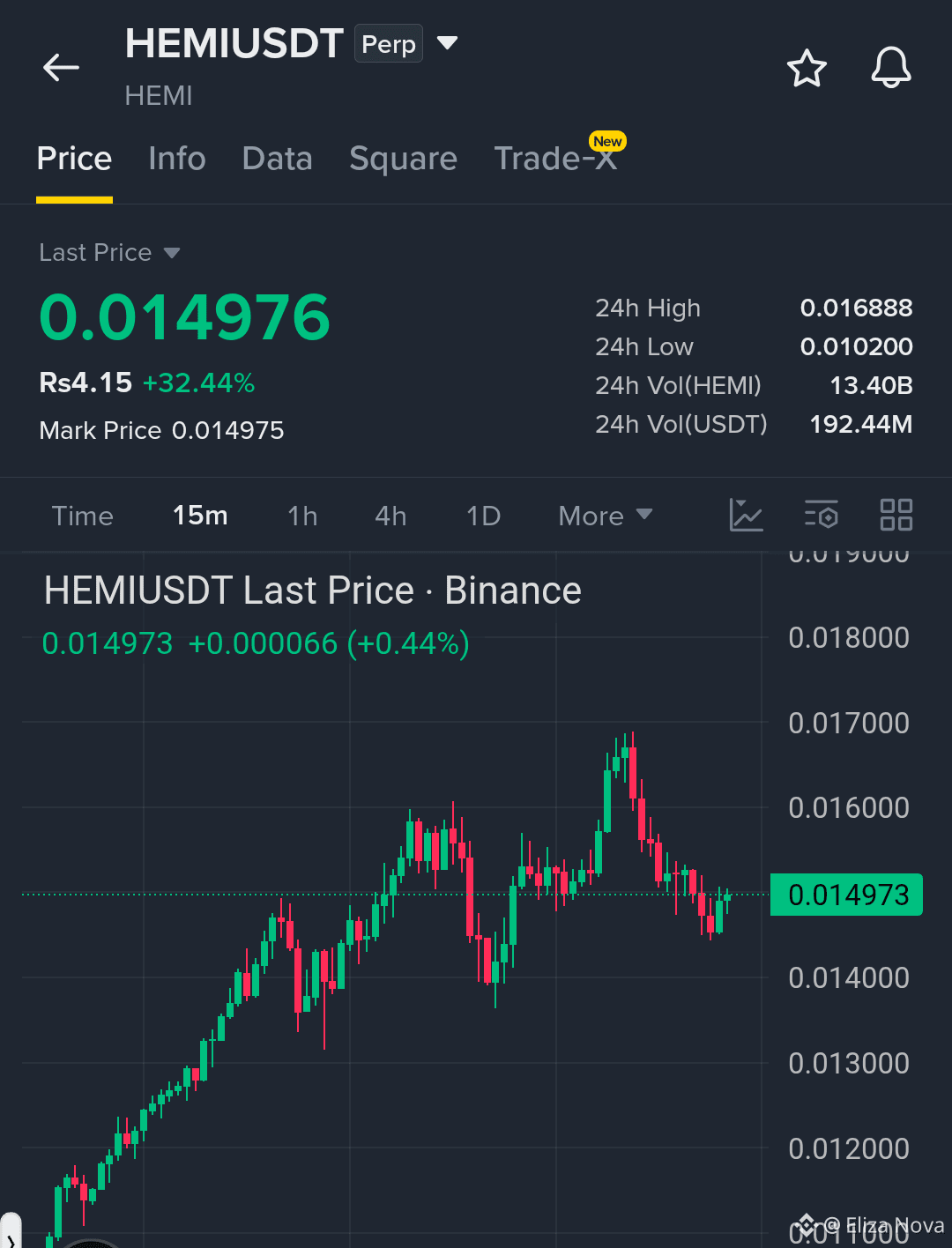Screen dimensions: 952x1248
Task: Select the 15m chart interval
Action: (200, 516)
